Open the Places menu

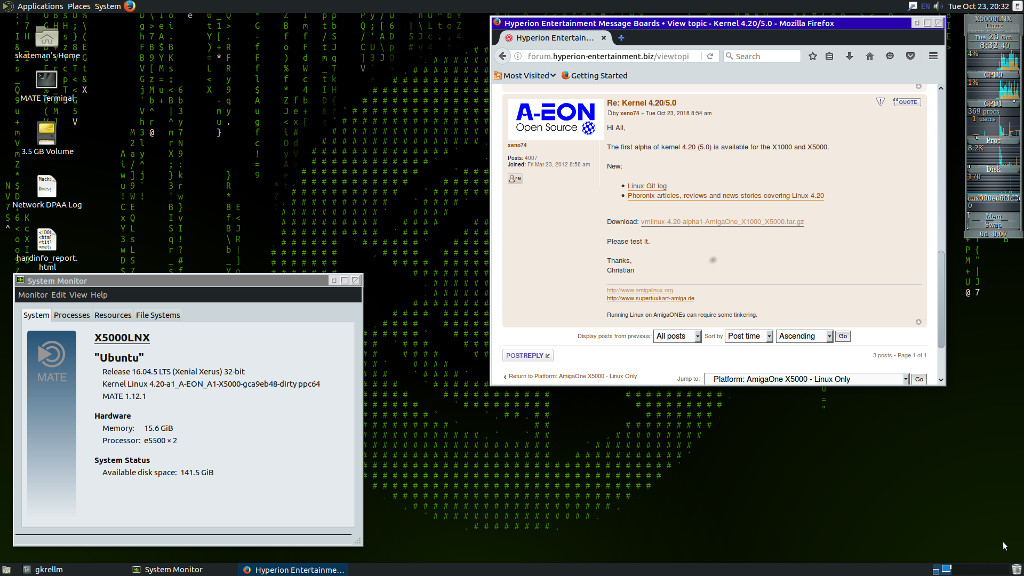tap(79, 6)
